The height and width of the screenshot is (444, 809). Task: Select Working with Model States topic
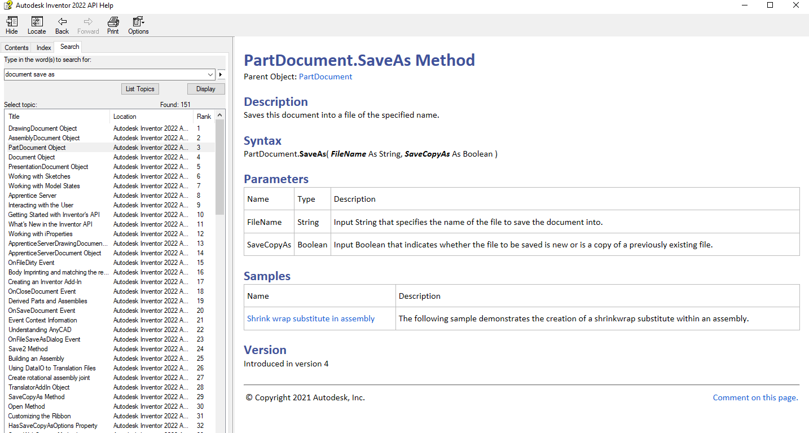pyautogui.click(x=44, y=186)
